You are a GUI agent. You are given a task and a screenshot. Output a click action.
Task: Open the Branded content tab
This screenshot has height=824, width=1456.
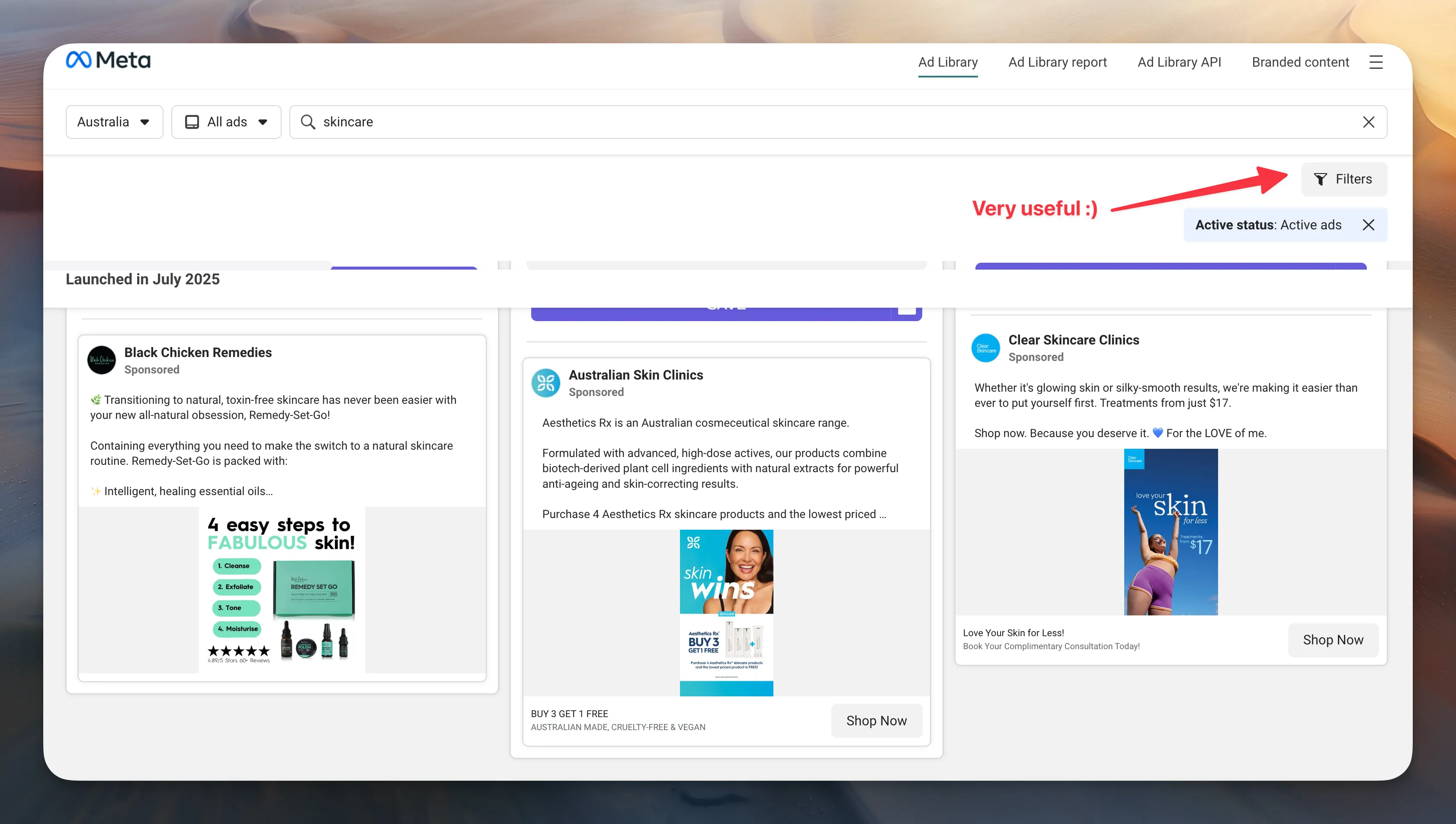click(x=1300, y=62)
